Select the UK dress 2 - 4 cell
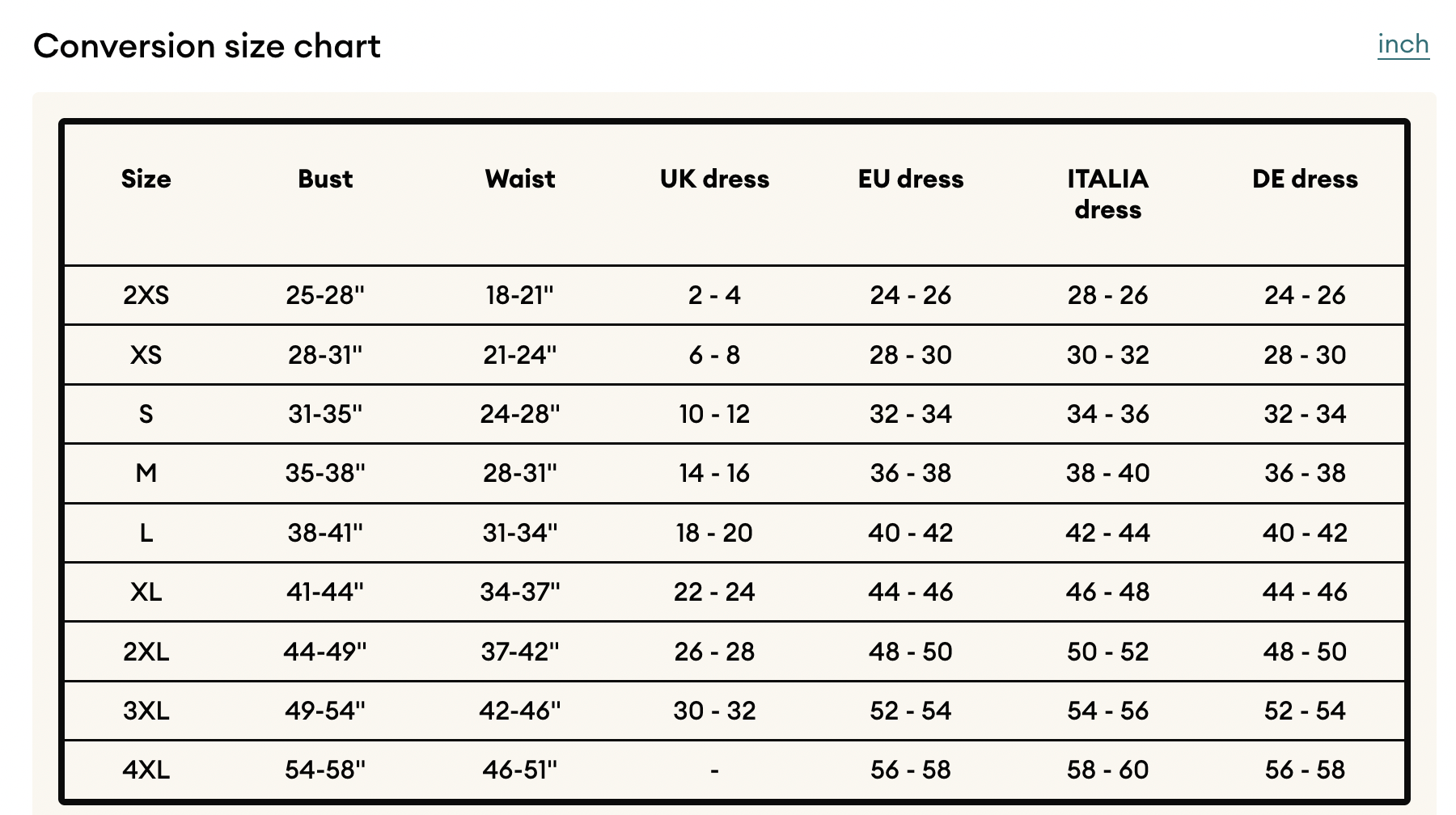 [x=714, y=295]
